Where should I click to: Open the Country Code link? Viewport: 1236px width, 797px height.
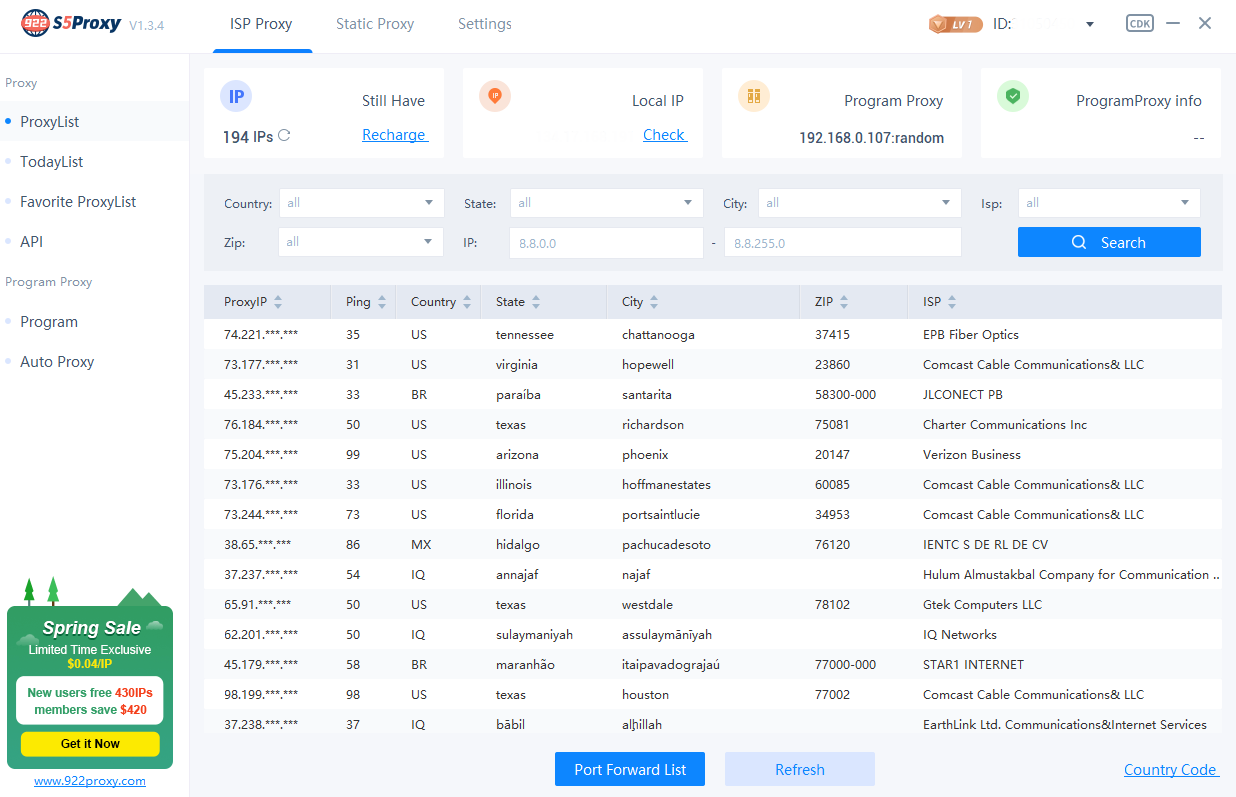click(x=1170, y=770)
